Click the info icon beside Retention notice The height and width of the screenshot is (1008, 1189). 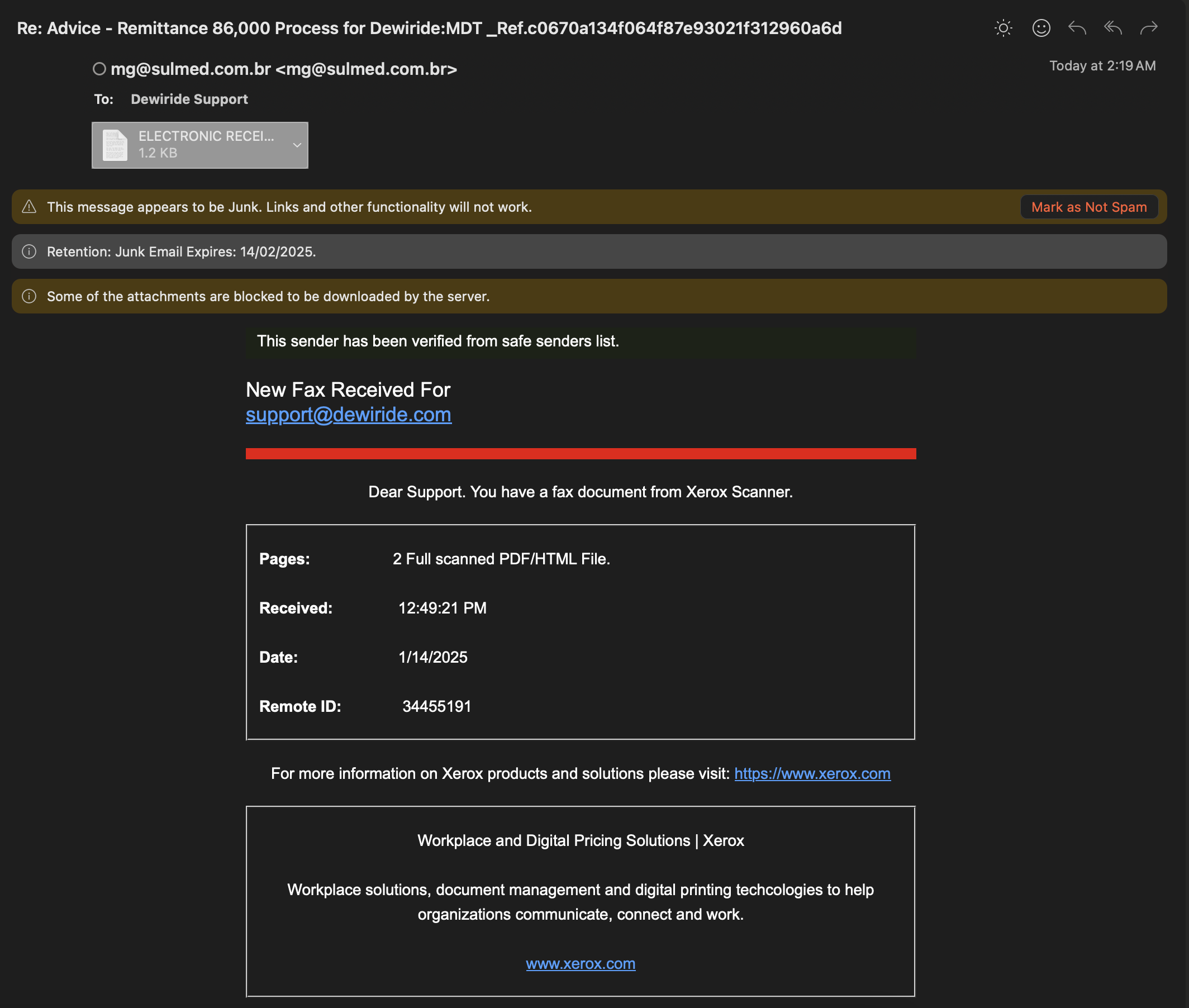[29, 251]
